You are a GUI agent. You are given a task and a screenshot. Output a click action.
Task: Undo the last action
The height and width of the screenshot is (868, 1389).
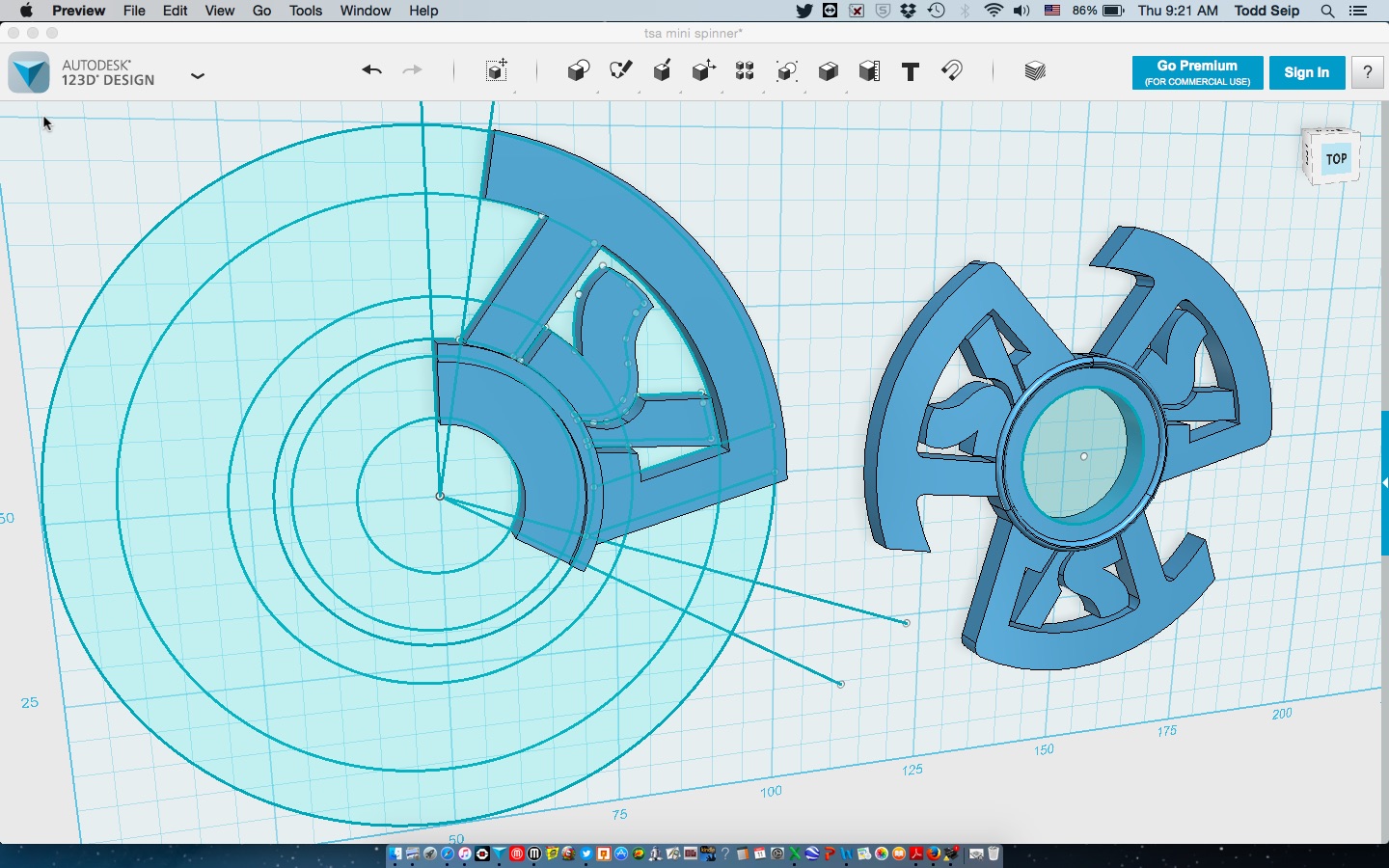[371, 70]
